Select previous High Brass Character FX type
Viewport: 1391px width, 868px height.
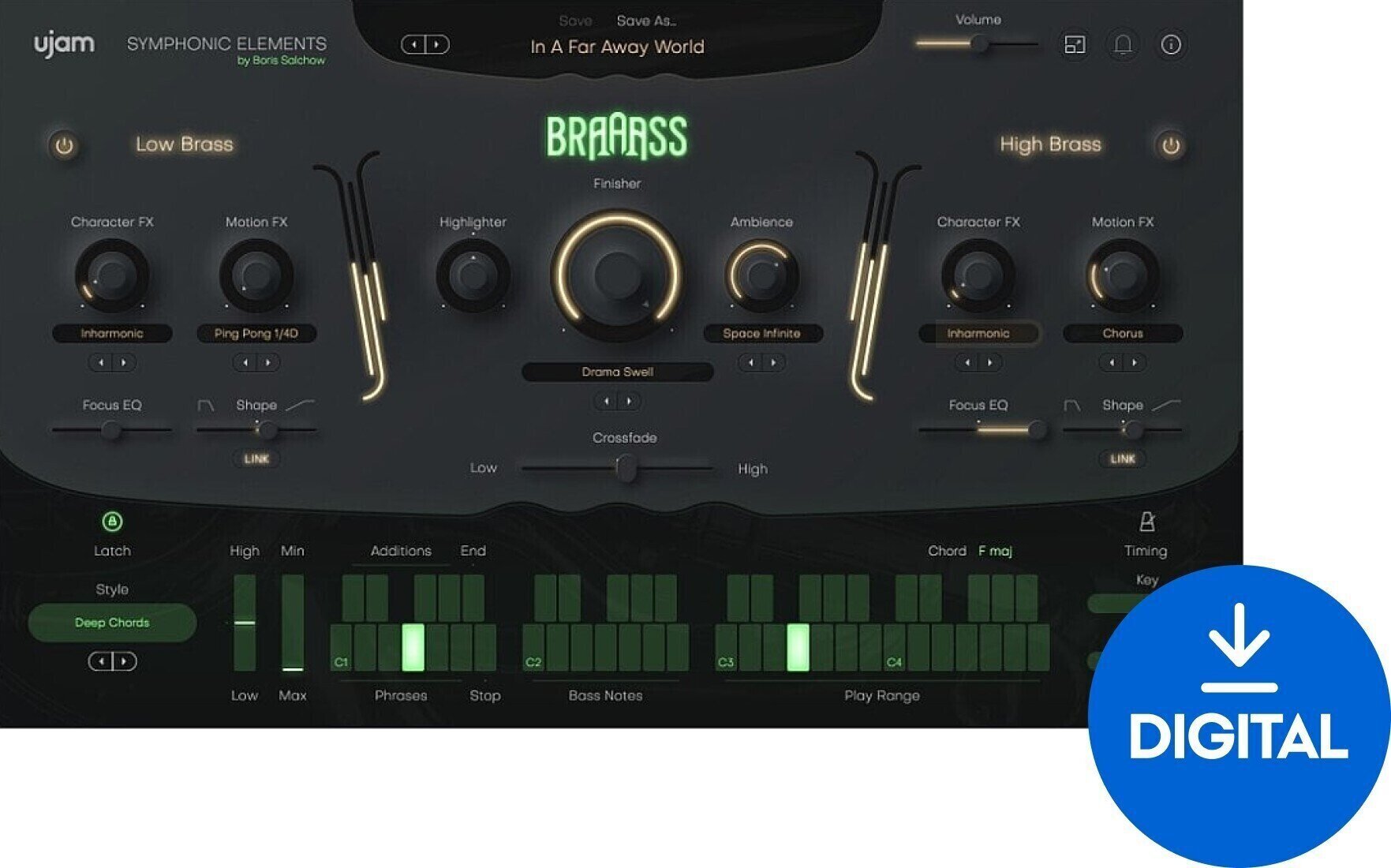pos(967,363)
